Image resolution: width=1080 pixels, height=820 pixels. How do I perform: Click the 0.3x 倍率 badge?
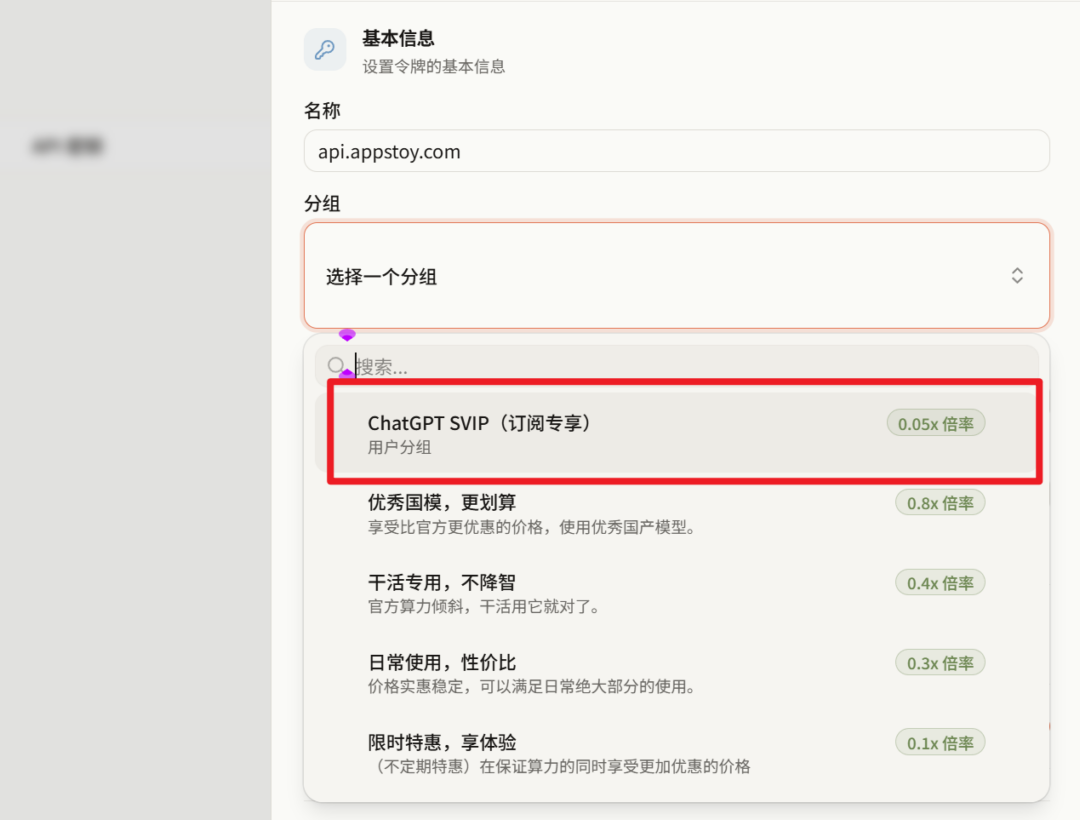tap(939, 663)
